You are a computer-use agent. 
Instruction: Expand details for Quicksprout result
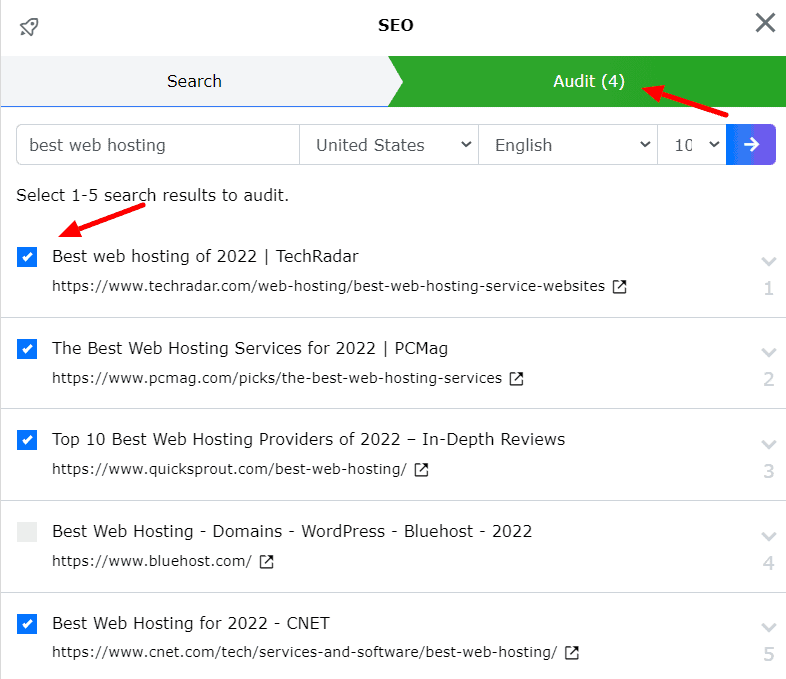click(768, 444)
